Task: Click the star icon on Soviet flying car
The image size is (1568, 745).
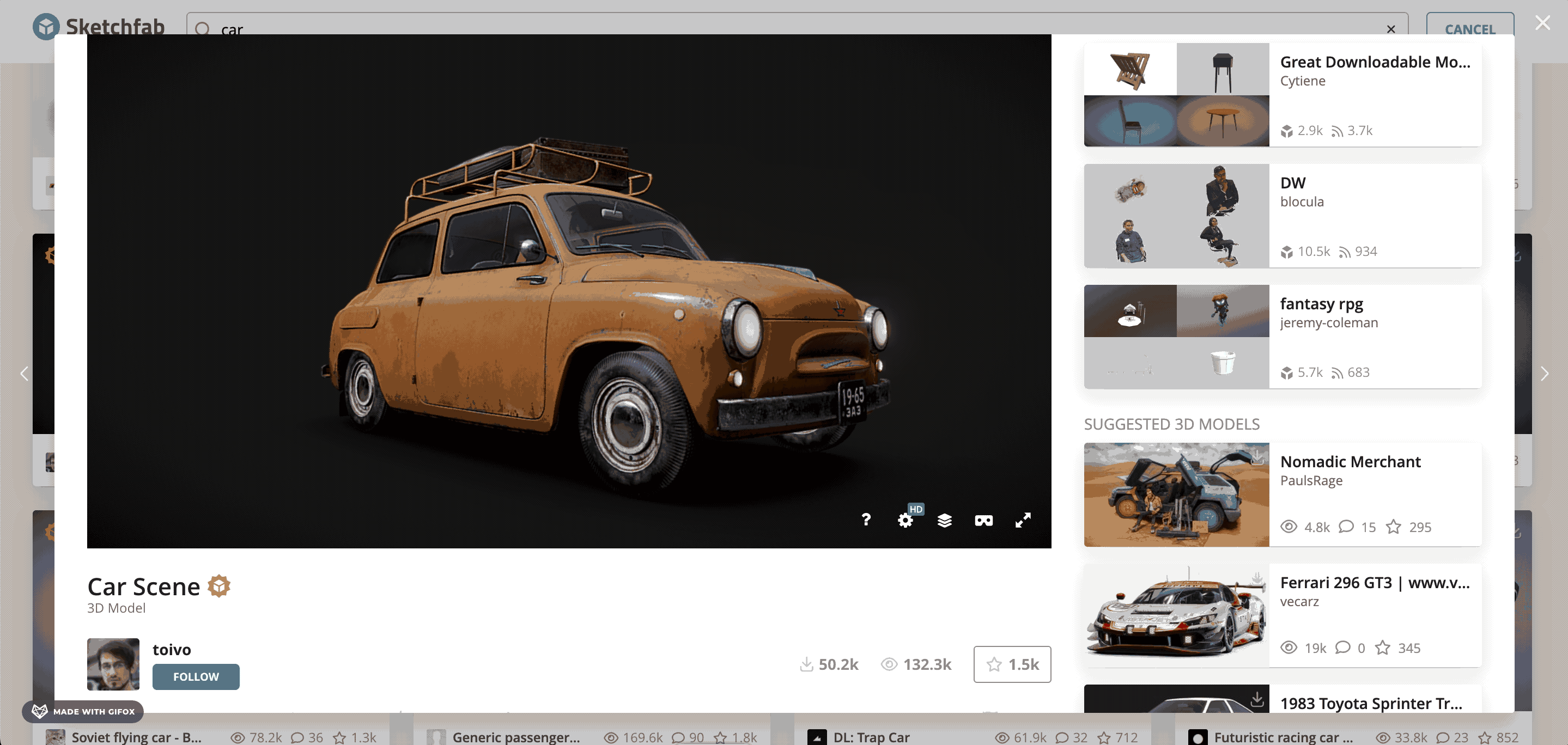Action: (x=339, y=738)
